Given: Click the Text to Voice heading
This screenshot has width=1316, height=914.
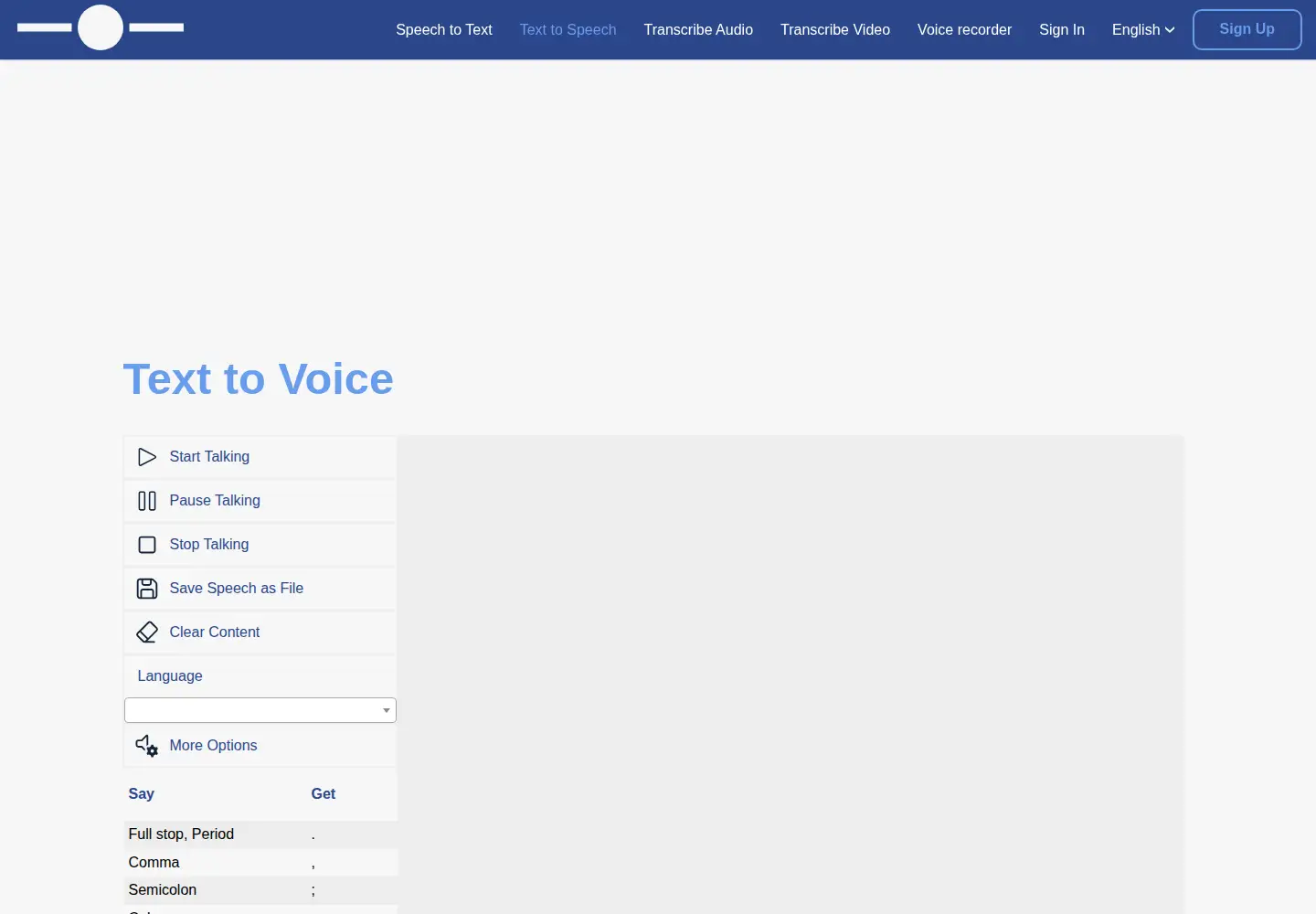Looking at the screenshot, I should click(x=259, y=379).
